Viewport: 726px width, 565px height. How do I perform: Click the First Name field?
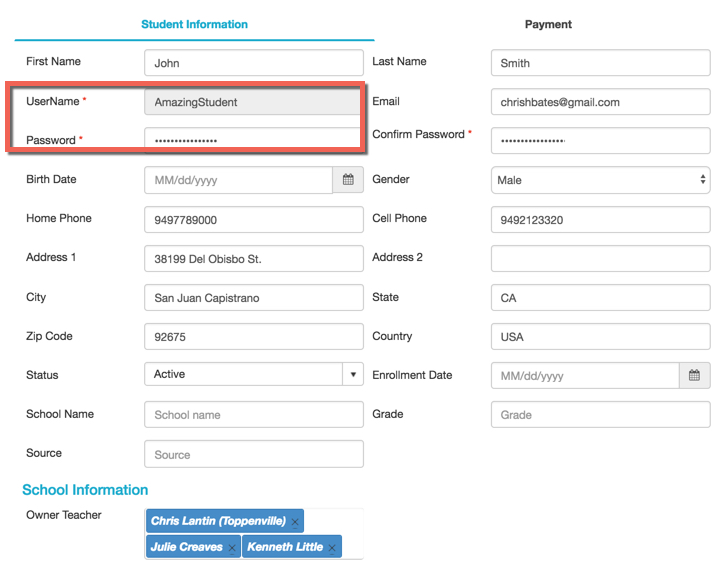click(254, 63)
